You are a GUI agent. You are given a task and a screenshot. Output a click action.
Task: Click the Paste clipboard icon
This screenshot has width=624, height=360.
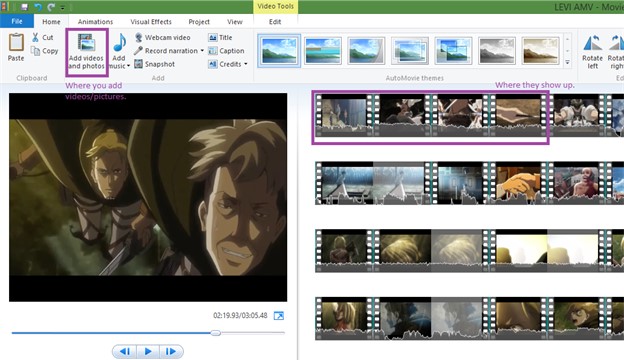click(16, 42)
